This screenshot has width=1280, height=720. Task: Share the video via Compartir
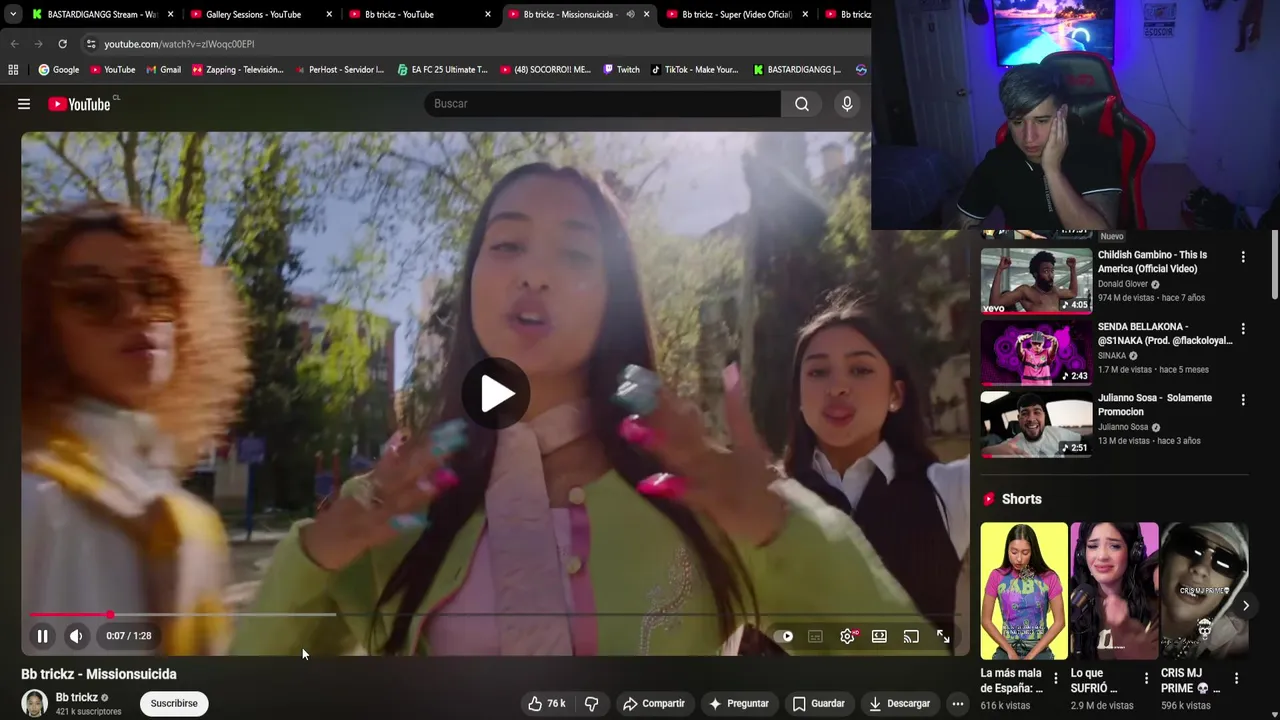[x=653, y=704]
